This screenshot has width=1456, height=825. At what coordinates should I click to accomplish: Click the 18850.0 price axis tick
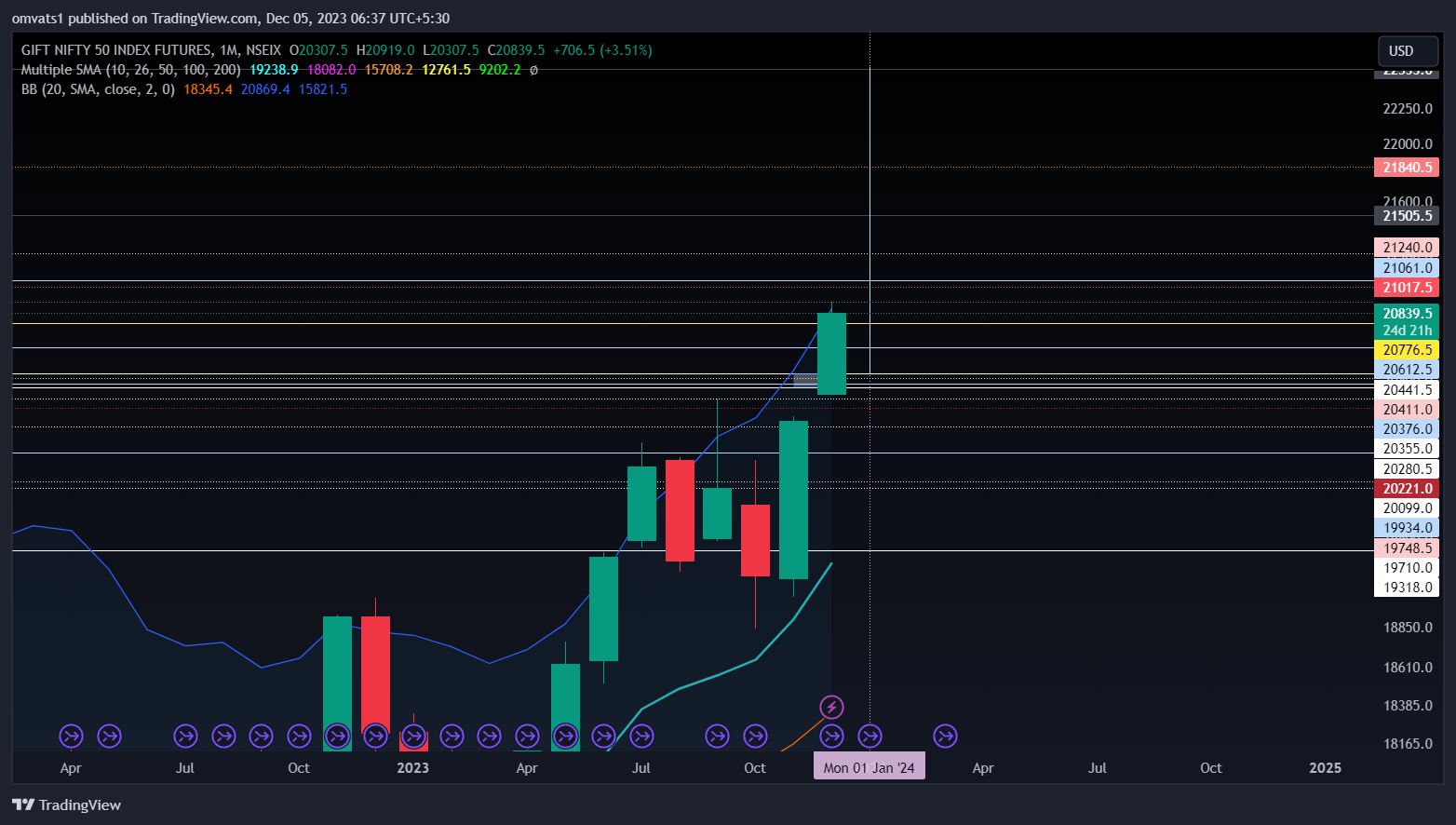click(x=1408, y=628)
